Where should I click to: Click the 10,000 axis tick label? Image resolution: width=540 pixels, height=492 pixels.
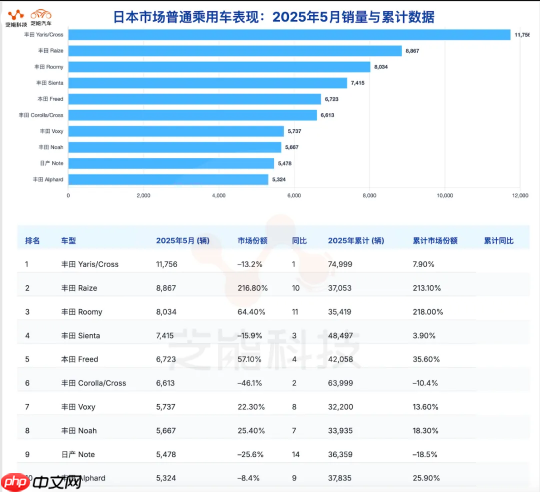tap(445, 196)
